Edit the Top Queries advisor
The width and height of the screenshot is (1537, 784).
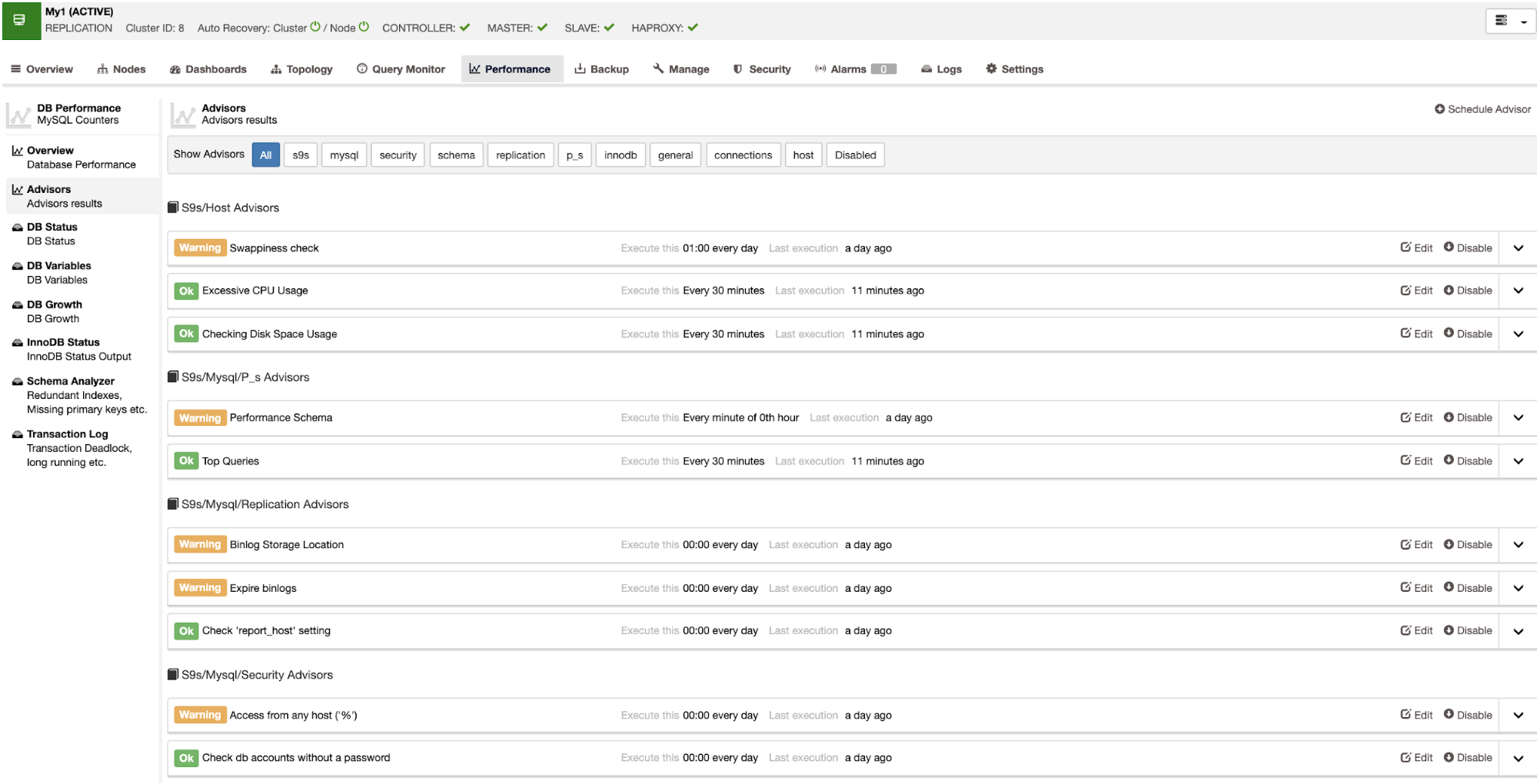coord(1416,460)
